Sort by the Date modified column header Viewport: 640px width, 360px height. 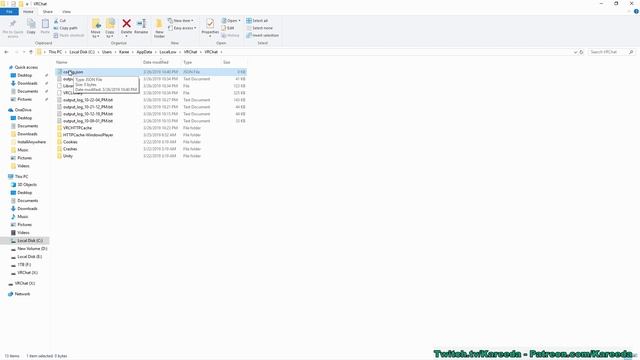[156, 62]
